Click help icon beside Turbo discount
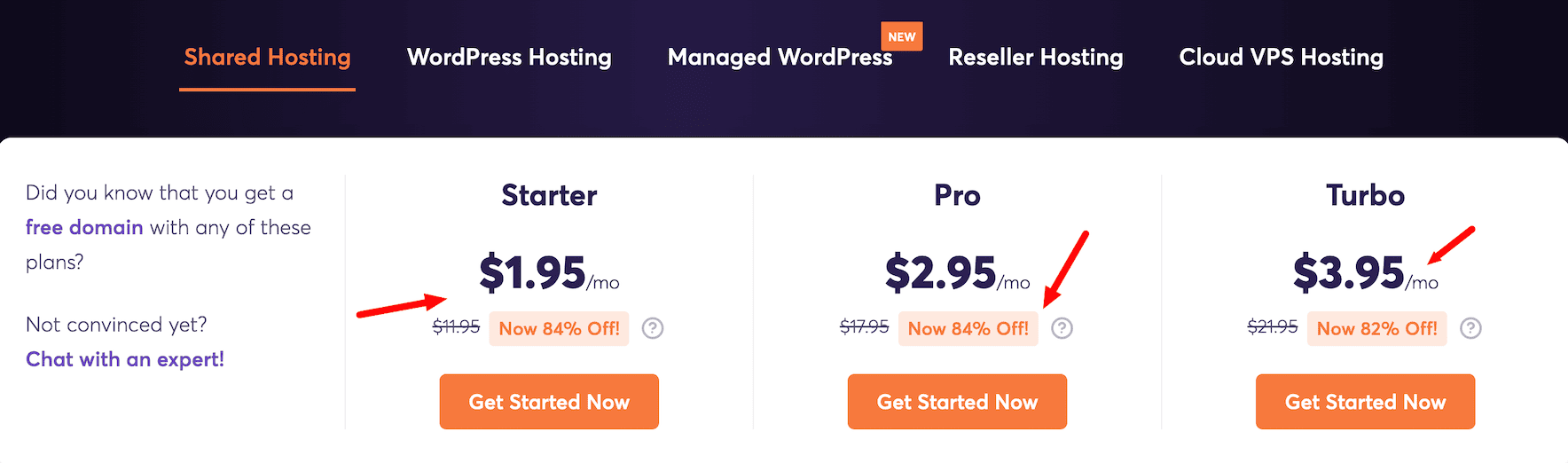This screenshot has width=1568, height=463. (1470, 328)
